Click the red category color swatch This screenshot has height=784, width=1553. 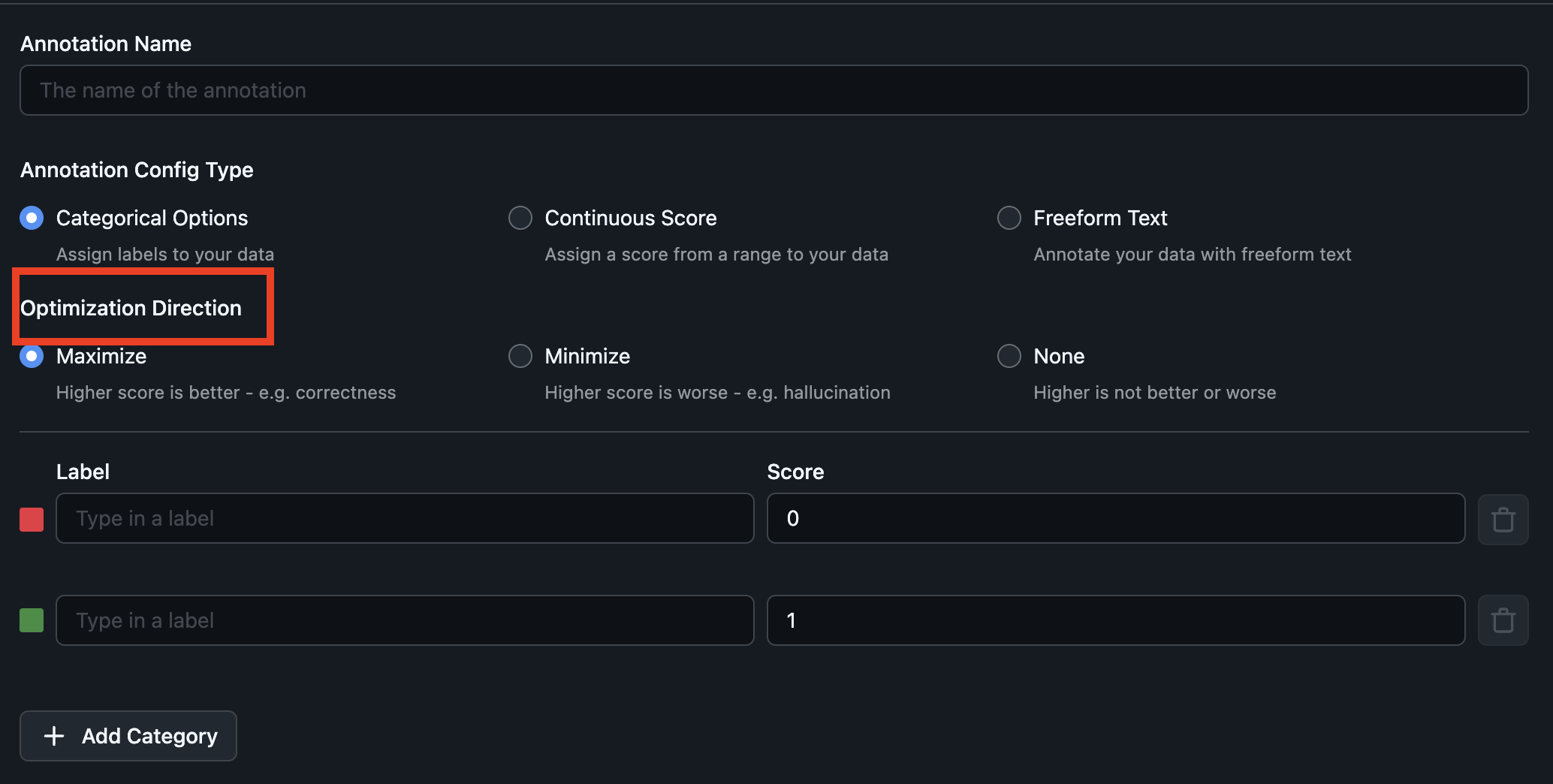(x=32, y=519)
